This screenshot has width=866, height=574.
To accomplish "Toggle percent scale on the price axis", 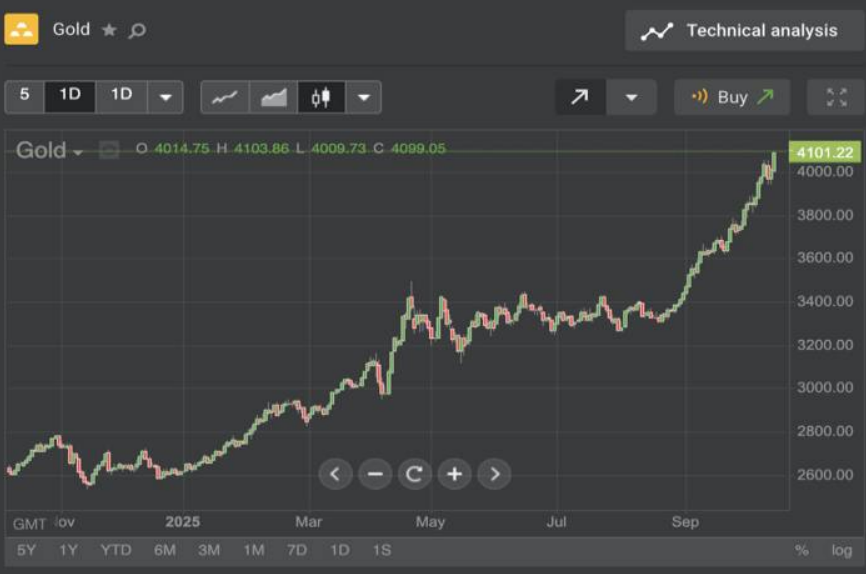I will (x=801, y=550).
